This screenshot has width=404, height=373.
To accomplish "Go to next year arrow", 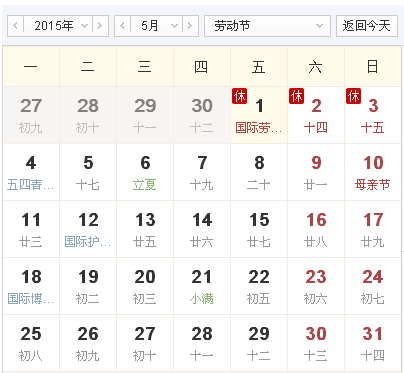I will (100, 26).
